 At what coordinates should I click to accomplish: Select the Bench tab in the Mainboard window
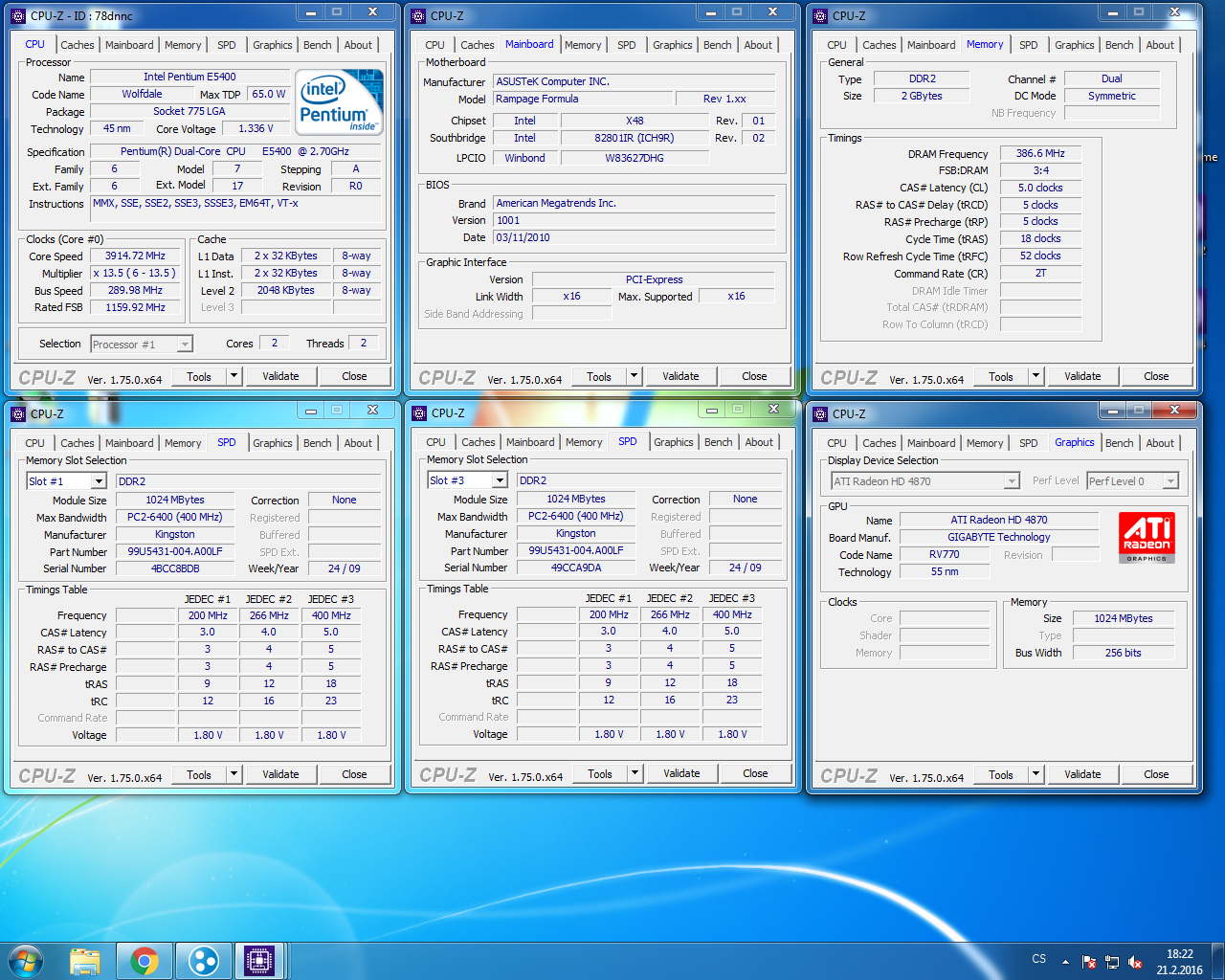pos(718,45)
